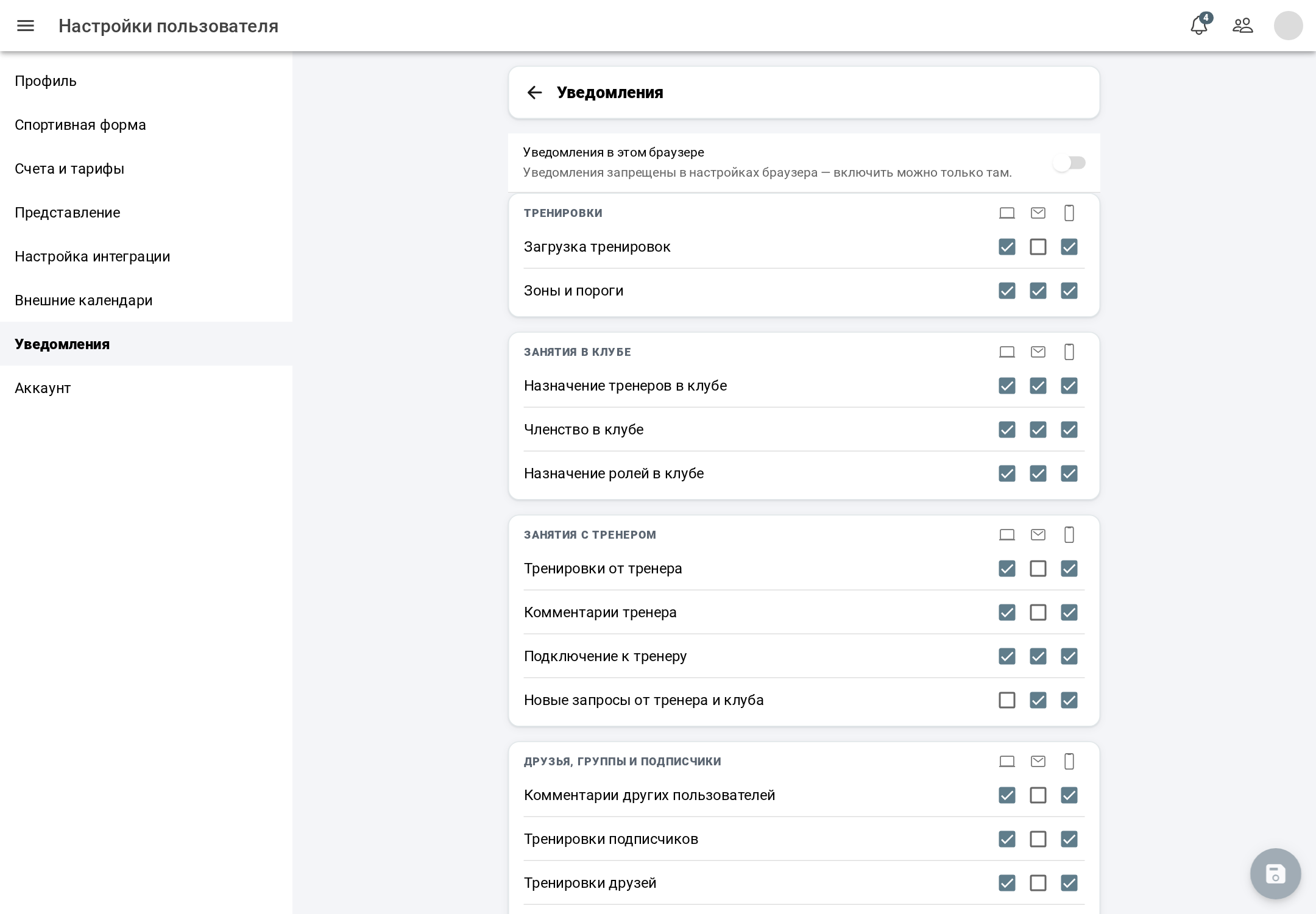Open the notifications bell with 4 badge
The width and height of the screenshot is (1316, 914).
click(x=1200, y=24)
